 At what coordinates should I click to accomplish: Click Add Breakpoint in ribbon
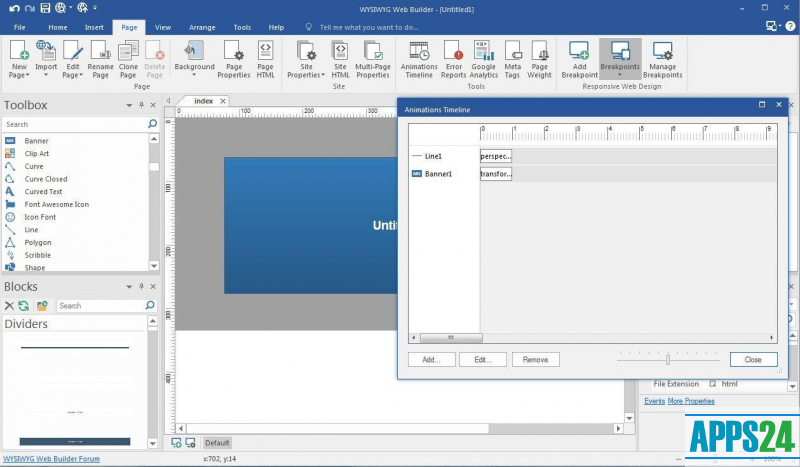coord(579,58)
